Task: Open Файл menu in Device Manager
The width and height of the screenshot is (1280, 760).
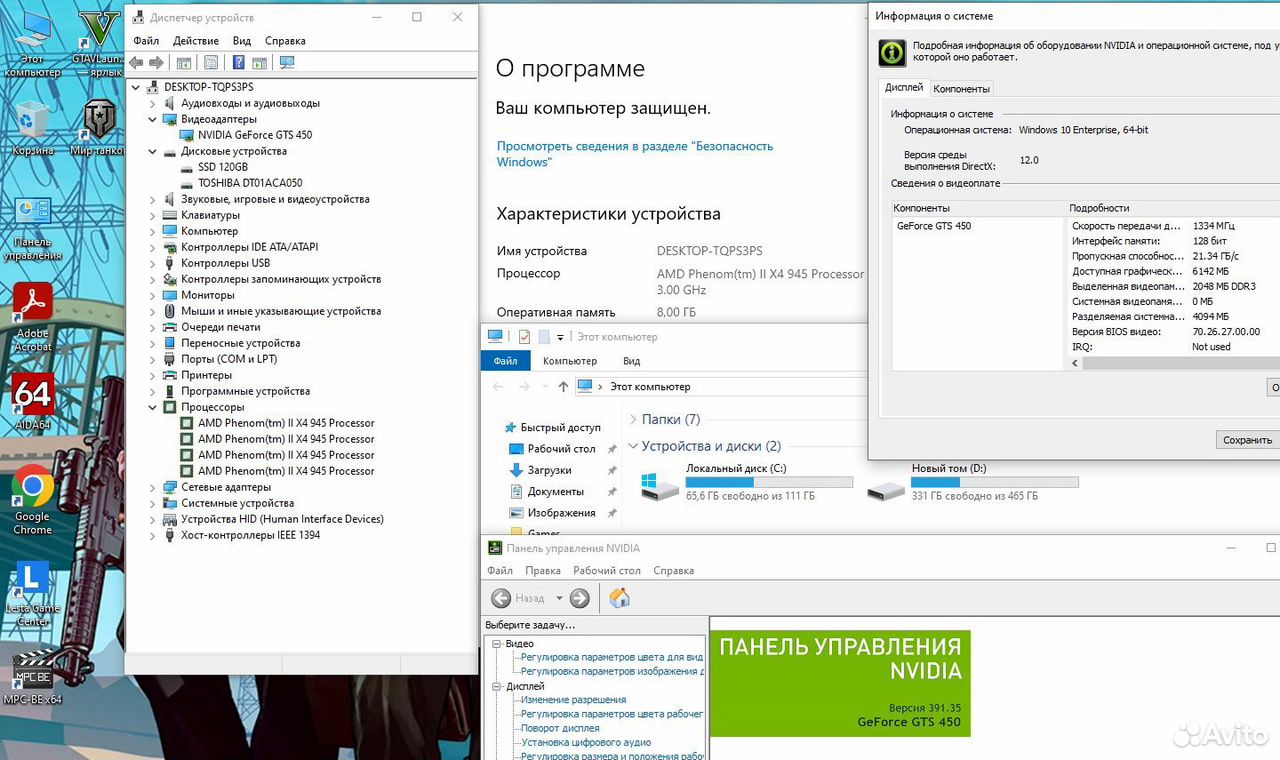Action: (x=146, y=41)
